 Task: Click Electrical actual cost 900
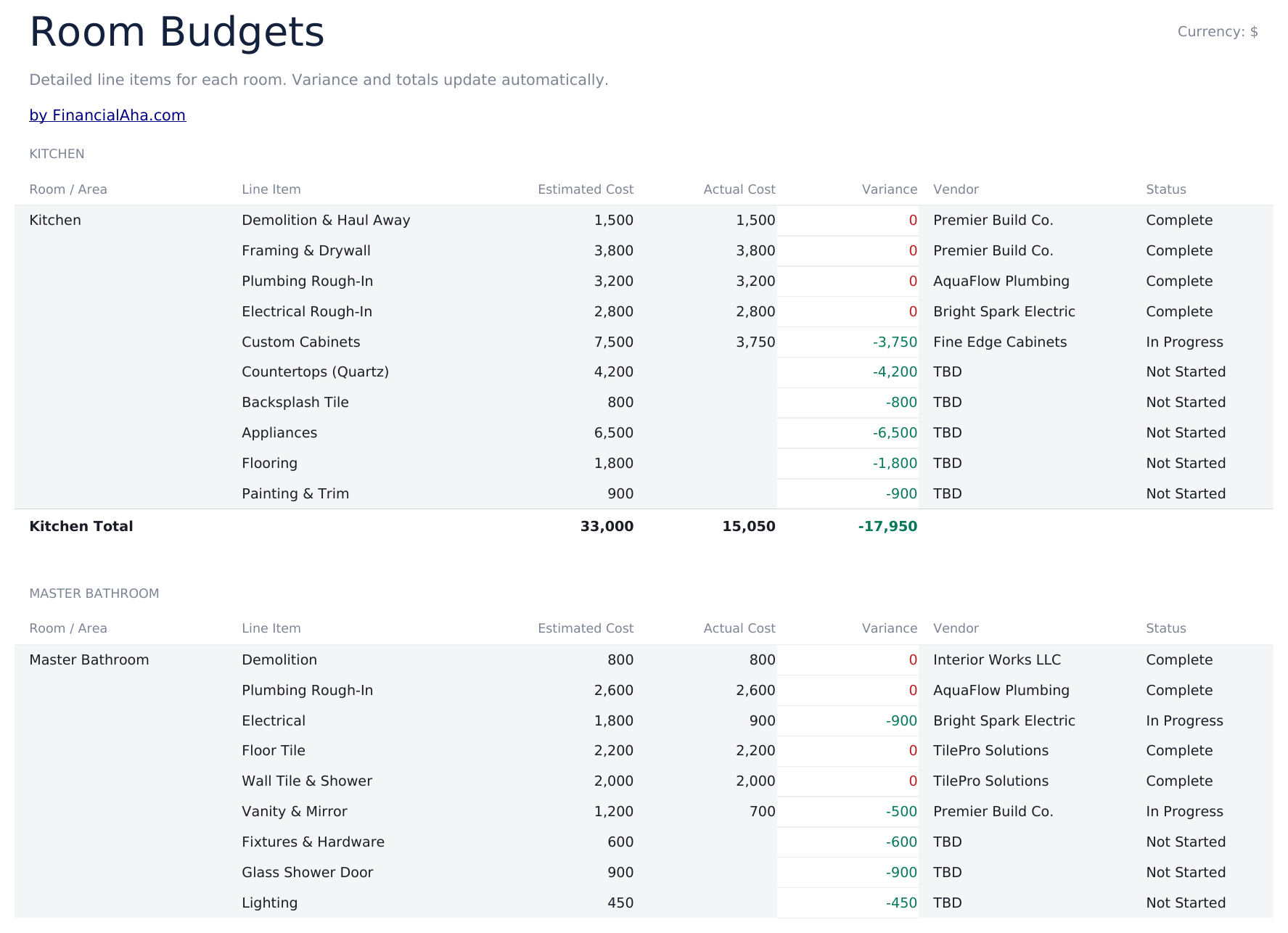(762, 721)
